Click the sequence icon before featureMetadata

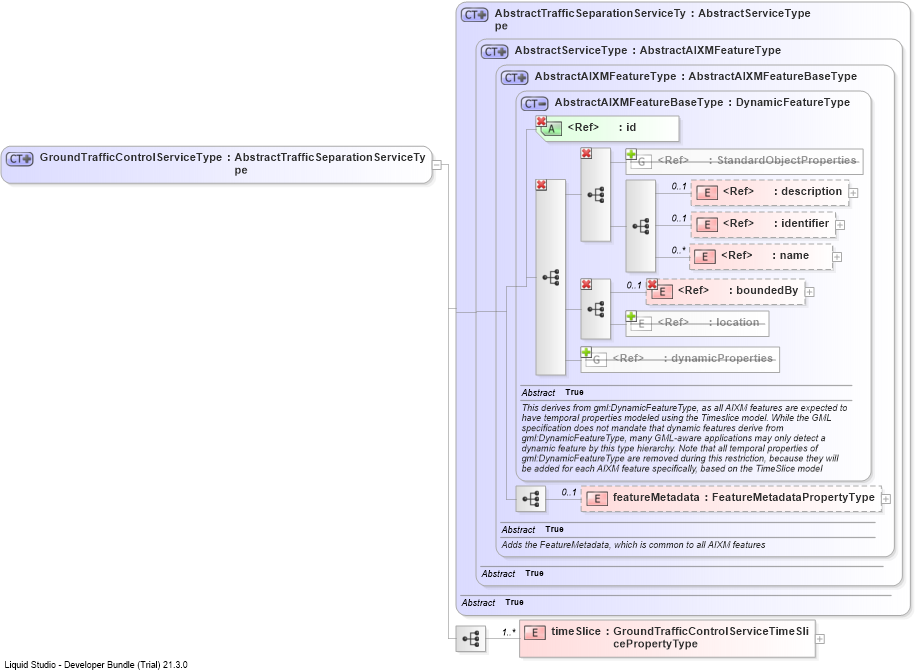[531, 499]
